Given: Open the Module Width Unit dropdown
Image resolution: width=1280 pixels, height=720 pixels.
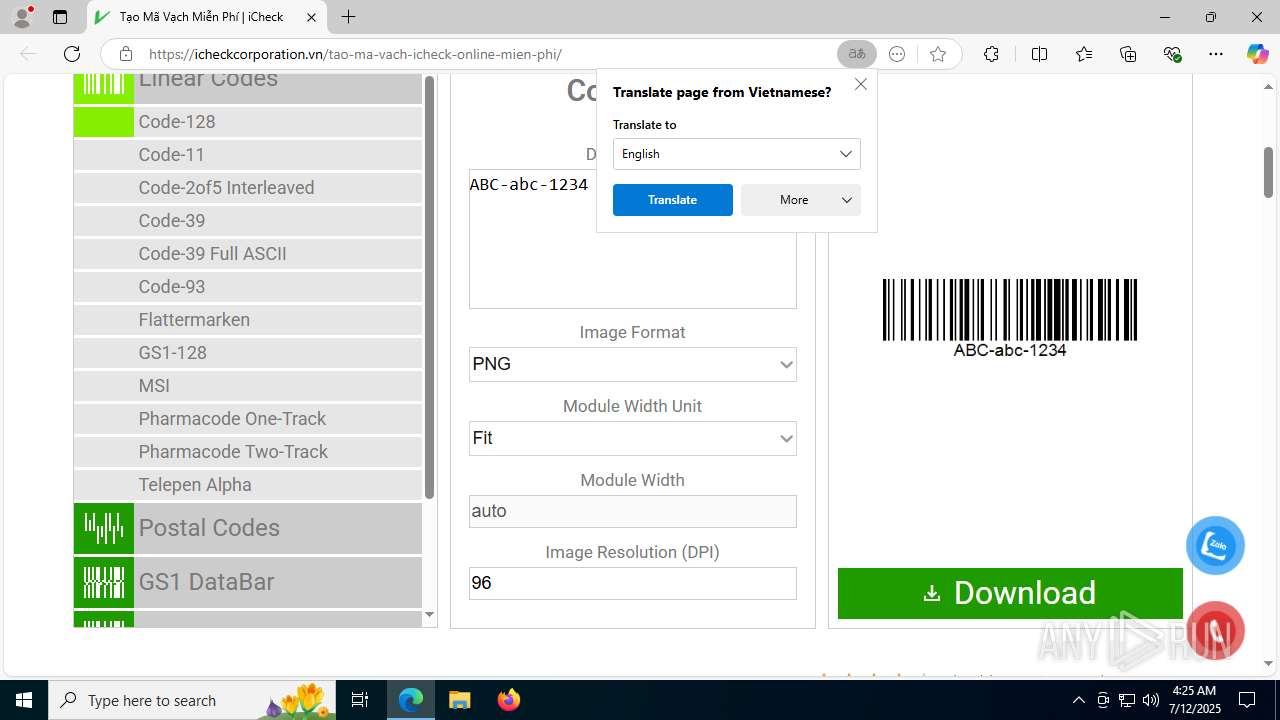Looking at the screenshot, I should tap(633, 438).
